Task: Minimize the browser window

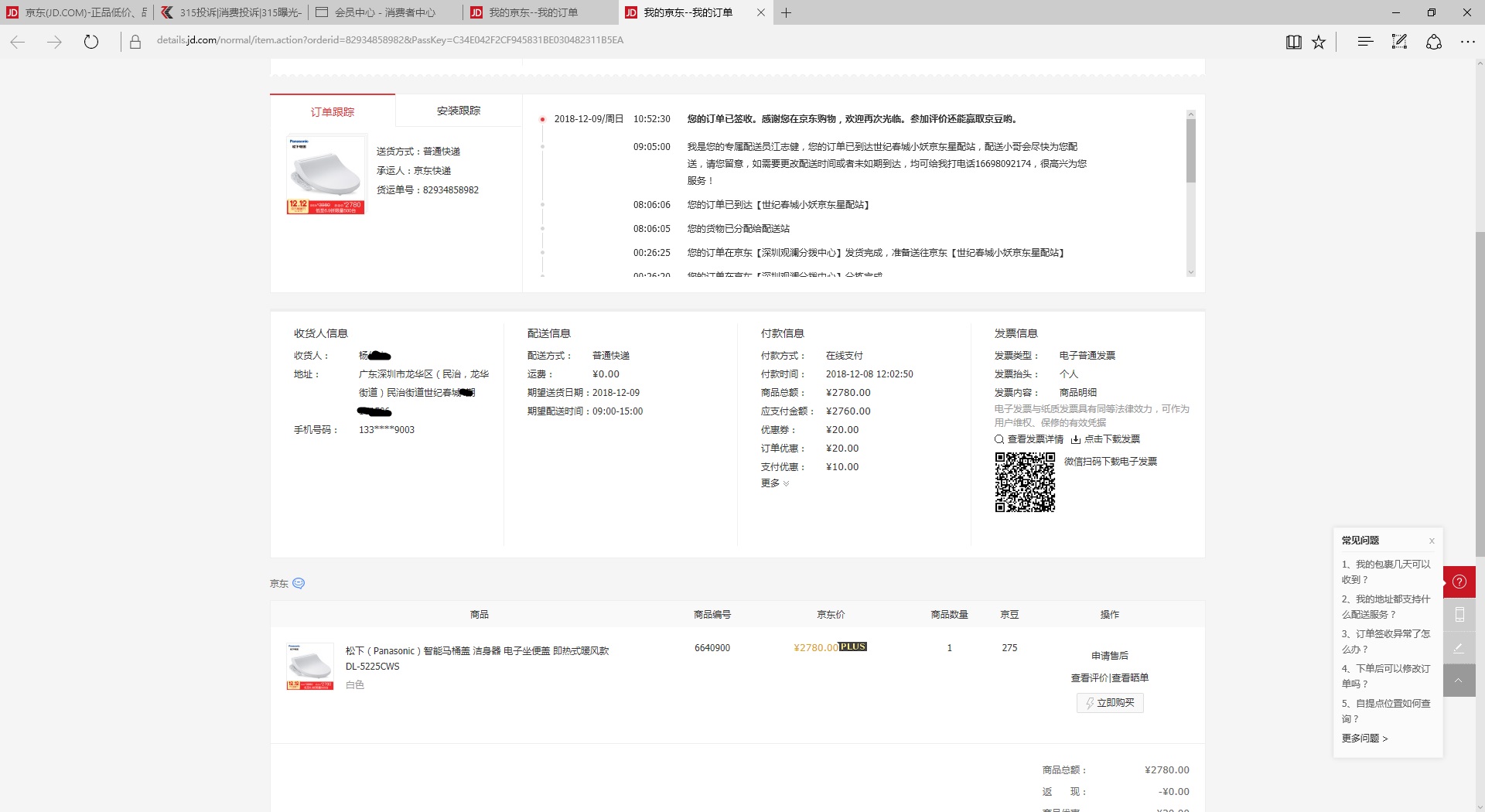Action: (1396, 12)
